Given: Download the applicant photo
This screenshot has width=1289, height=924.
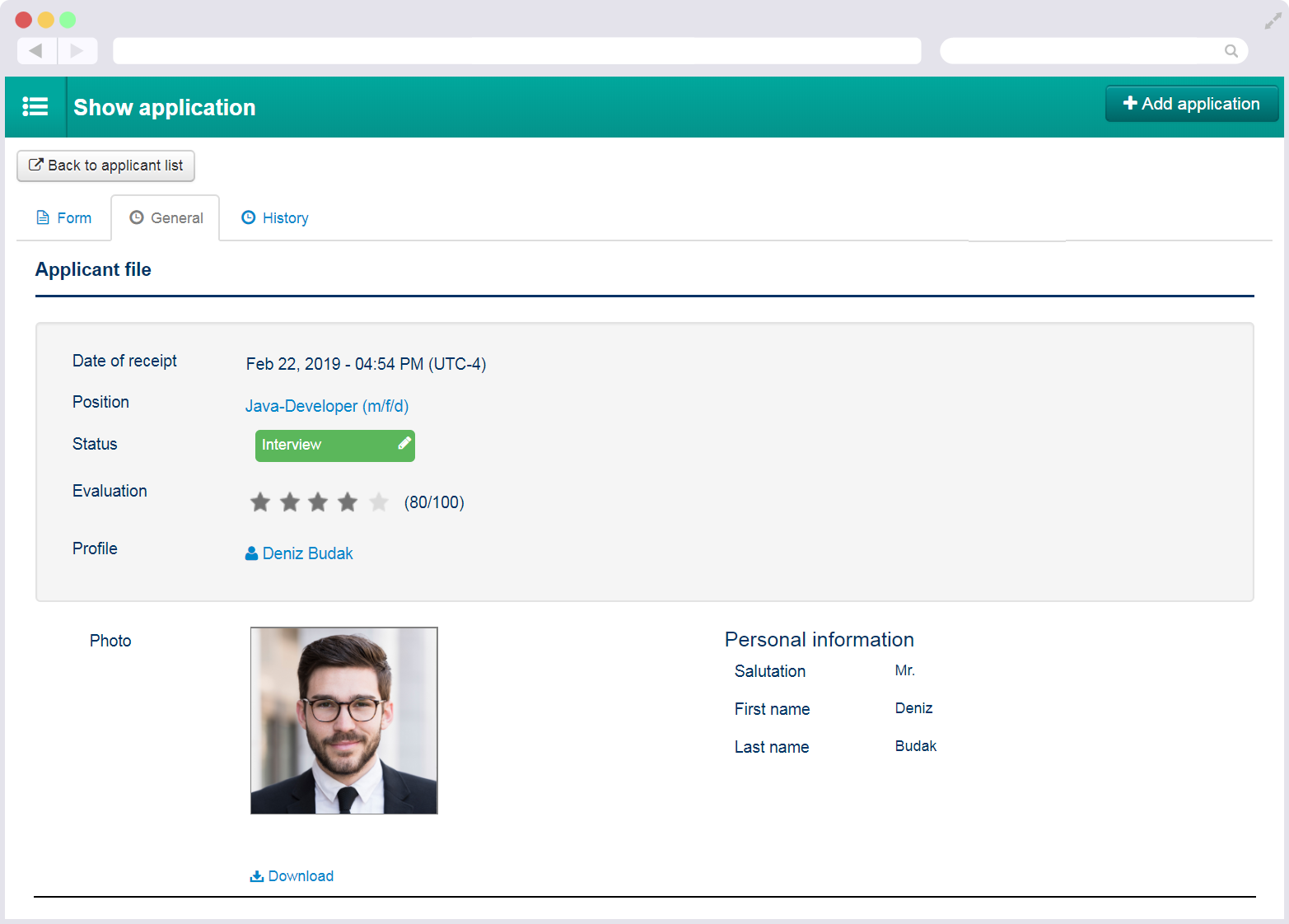Looking at the screenshot, I should pyautogui.click(x=292, y=876).
